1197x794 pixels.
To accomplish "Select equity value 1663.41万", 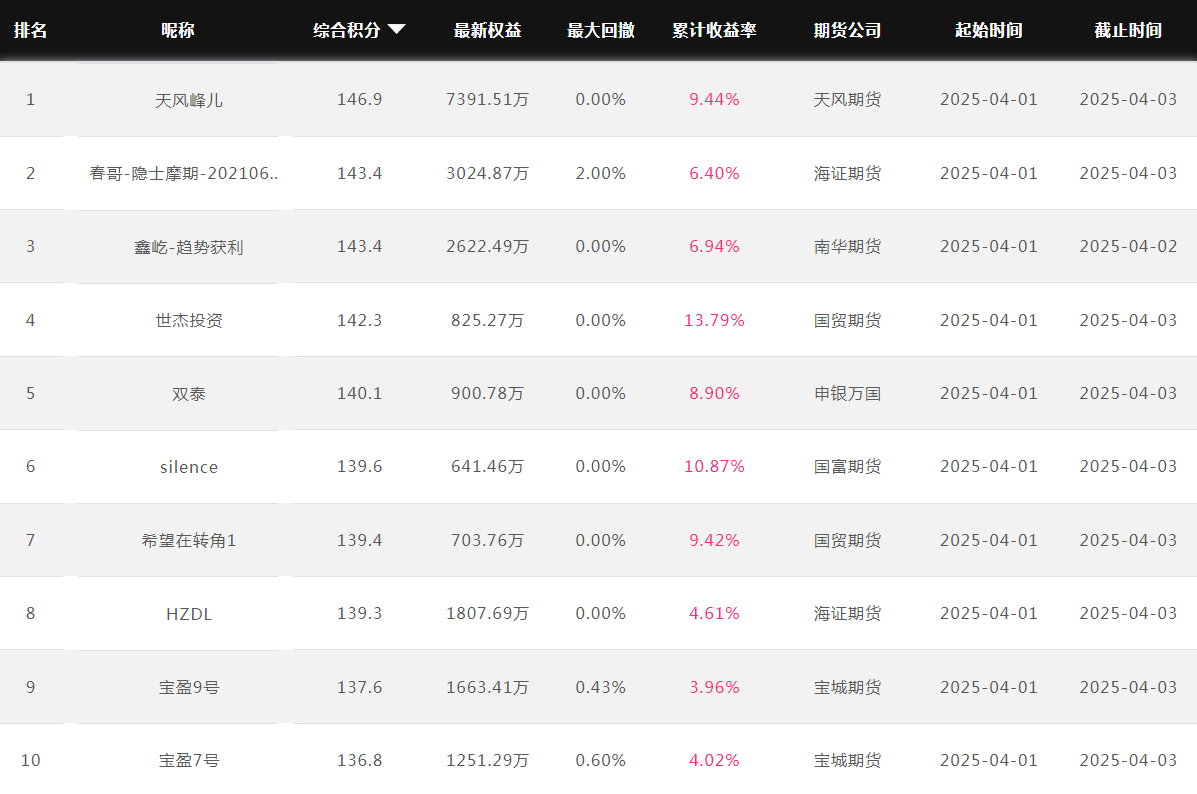I will (487, 687).
